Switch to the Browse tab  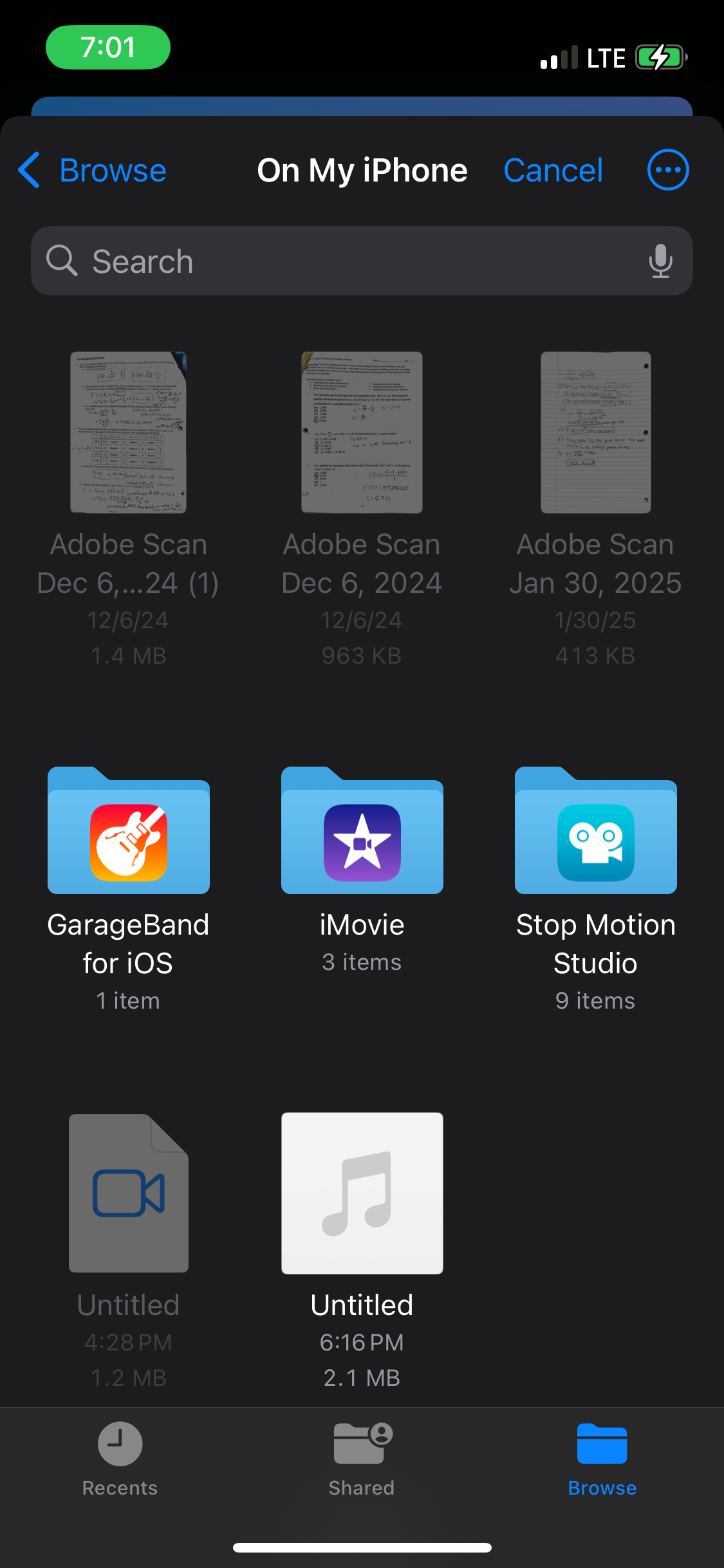tap(602, 1459)
